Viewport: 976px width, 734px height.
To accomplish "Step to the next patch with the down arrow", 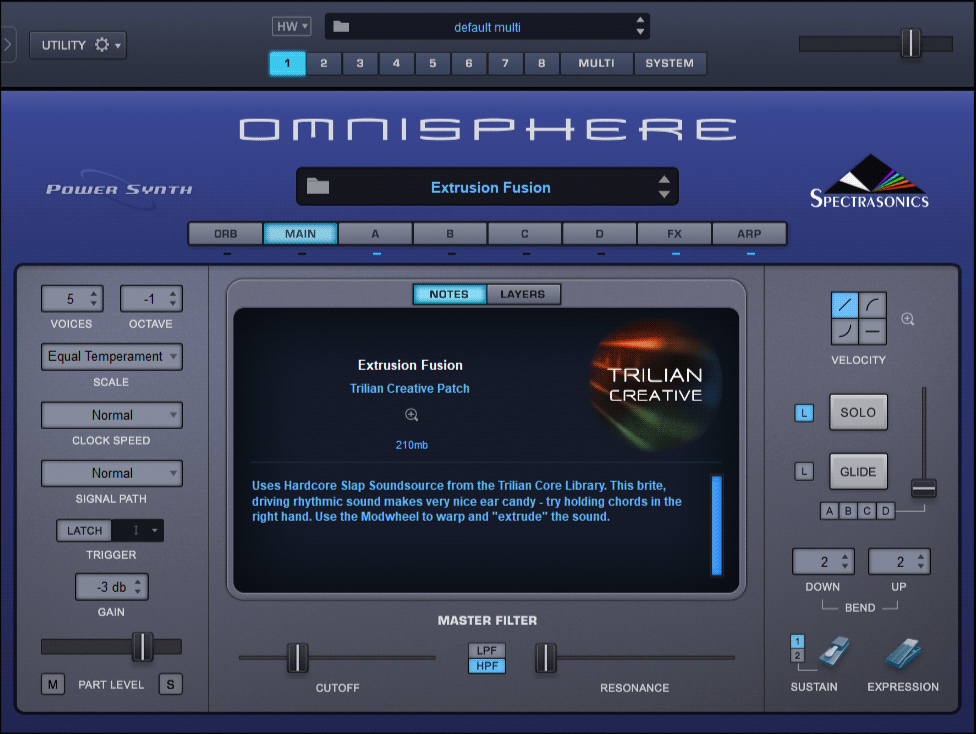I will [664, 194].
